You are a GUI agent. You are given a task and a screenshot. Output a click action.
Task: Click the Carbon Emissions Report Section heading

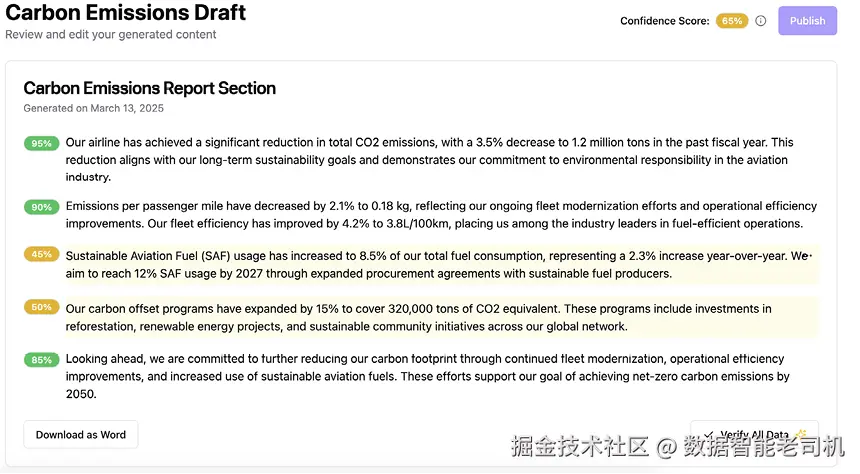pos(149,88)
